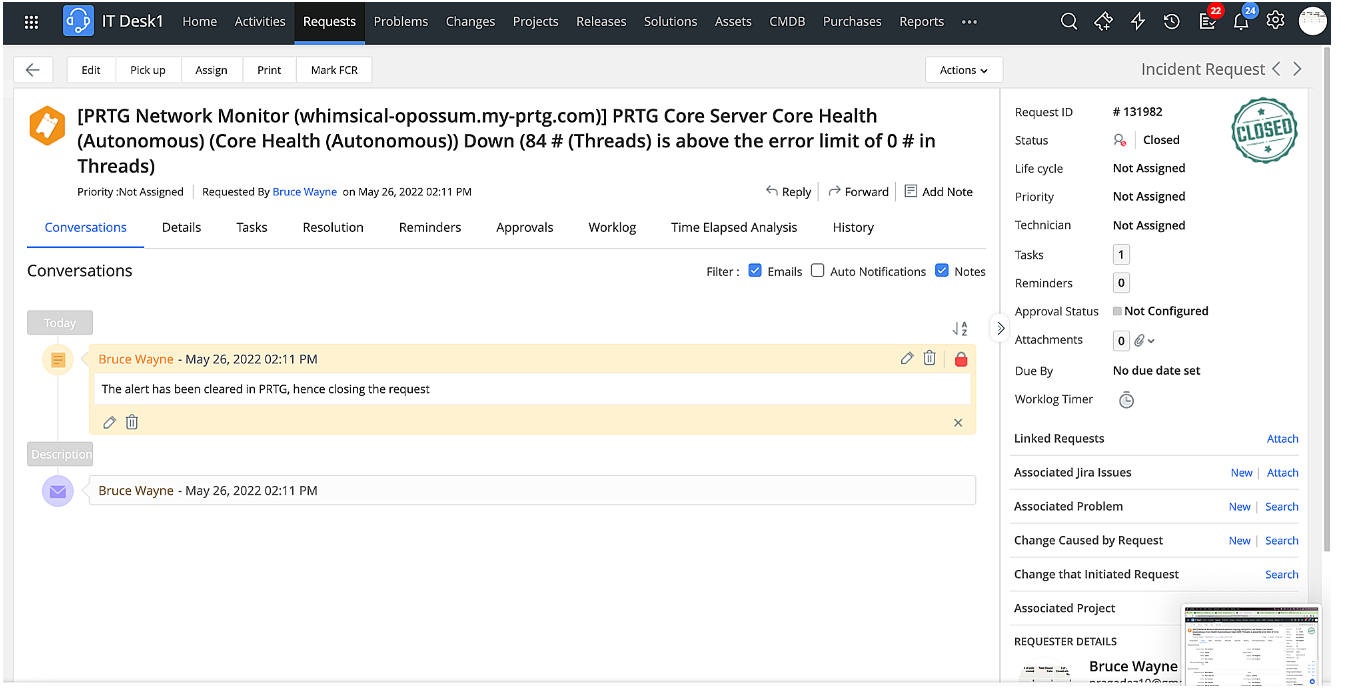Open more modules via the ellipsis menu
This screenshot has height=699, width=1346.
point(969,21)
